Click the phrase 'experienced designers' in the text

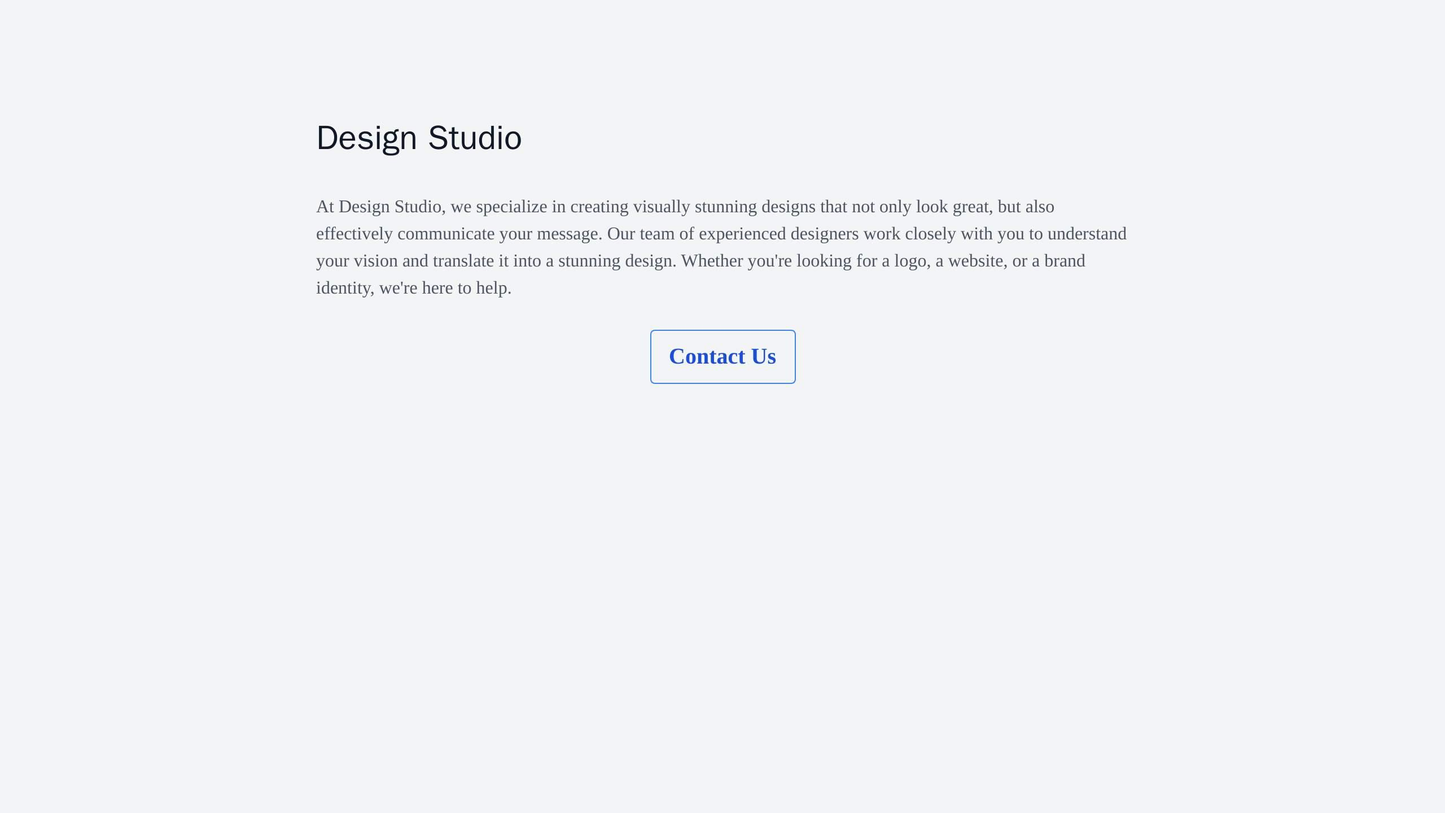(x=772, y=233)
